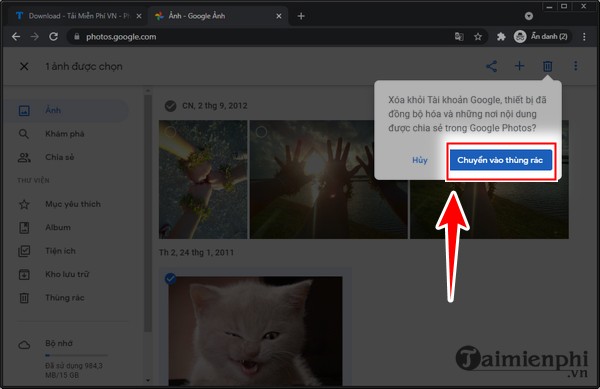Close the 'Download - Tải Miễn Phí VN' tab
600x389 pixels.
(139, 16)
